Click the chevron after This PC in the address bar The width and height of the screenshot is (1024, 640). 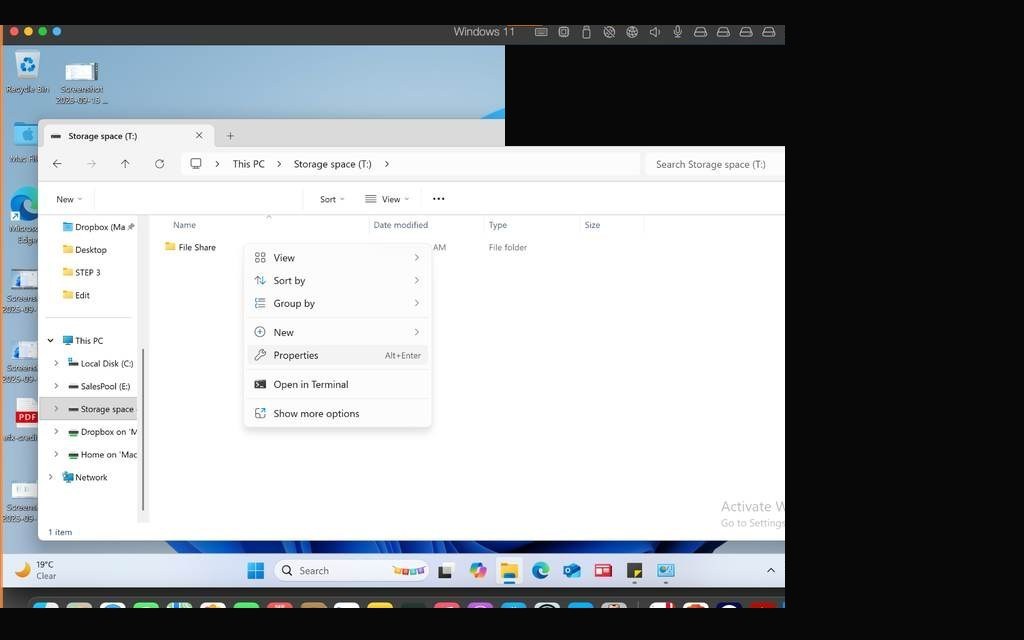(x=279, y=164)
